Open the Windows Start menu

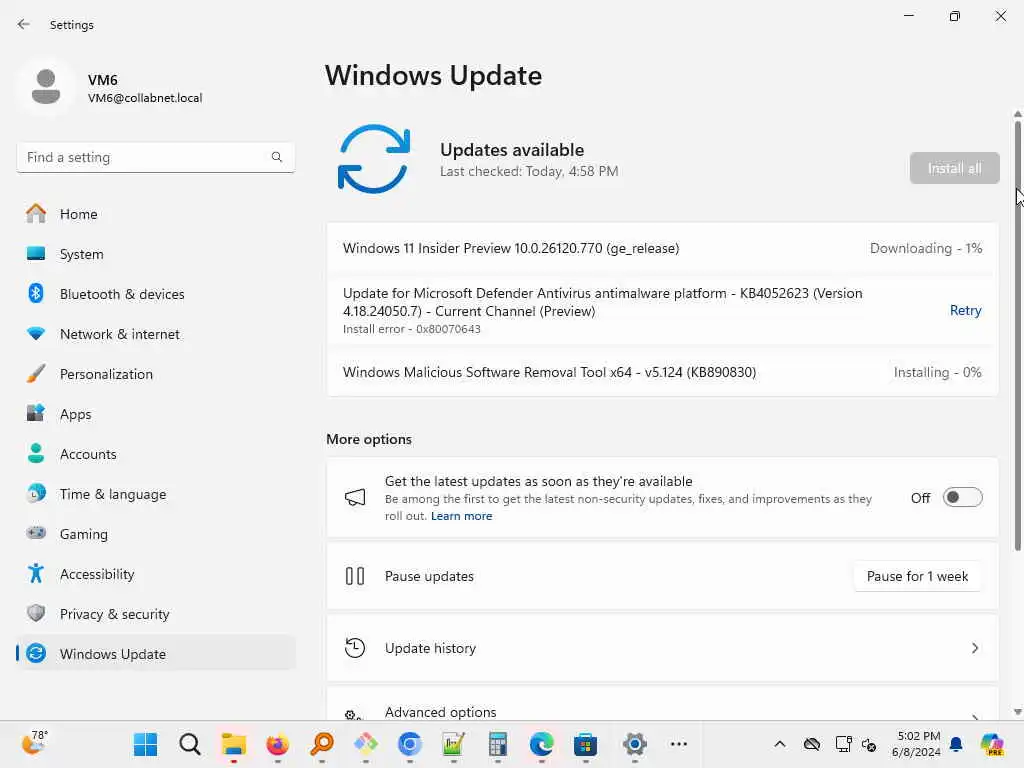pos(145,744)
